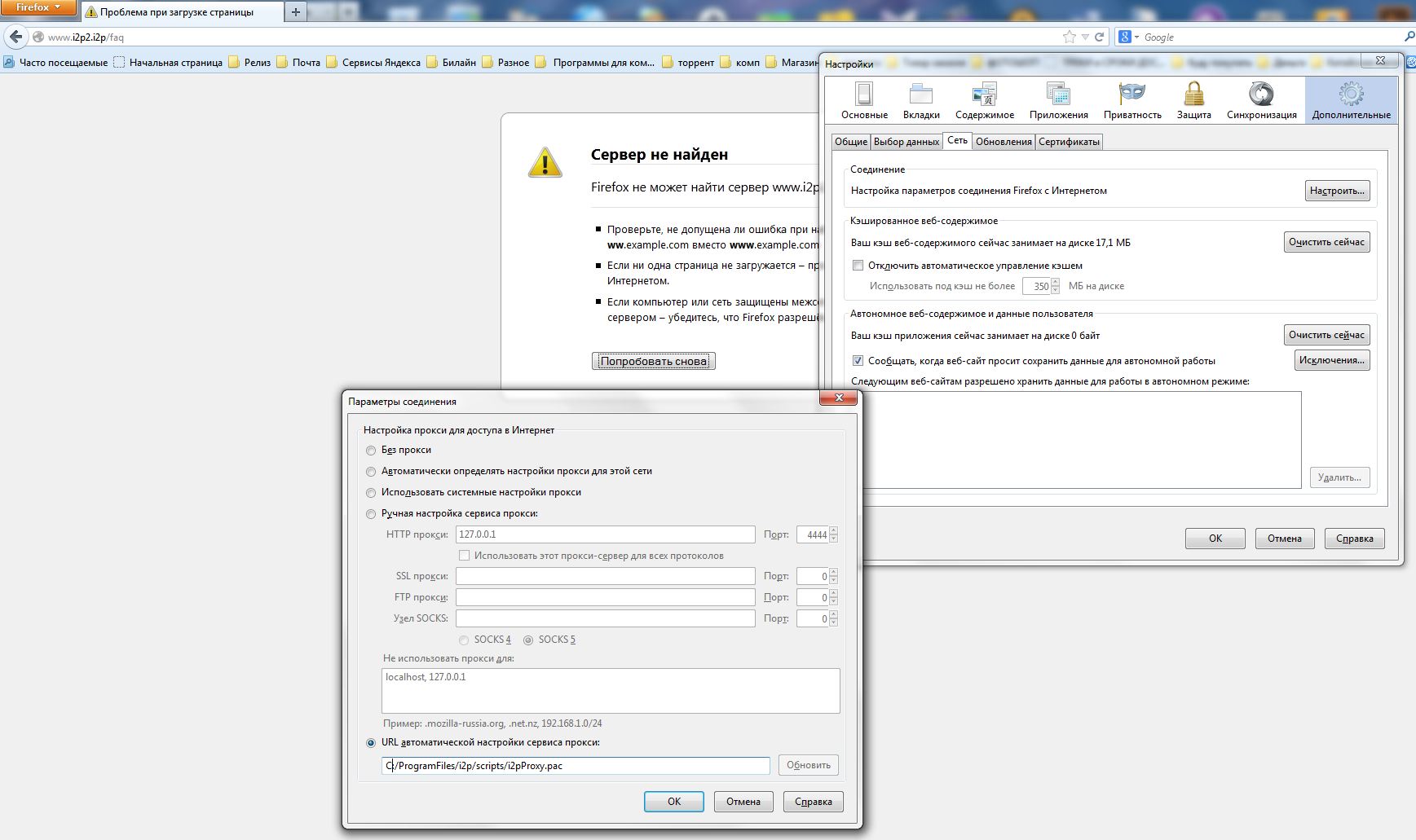Click Отмена in connection settings dialog
Image resolution: width=1416 pixels, height=840 pixels.
743,802
